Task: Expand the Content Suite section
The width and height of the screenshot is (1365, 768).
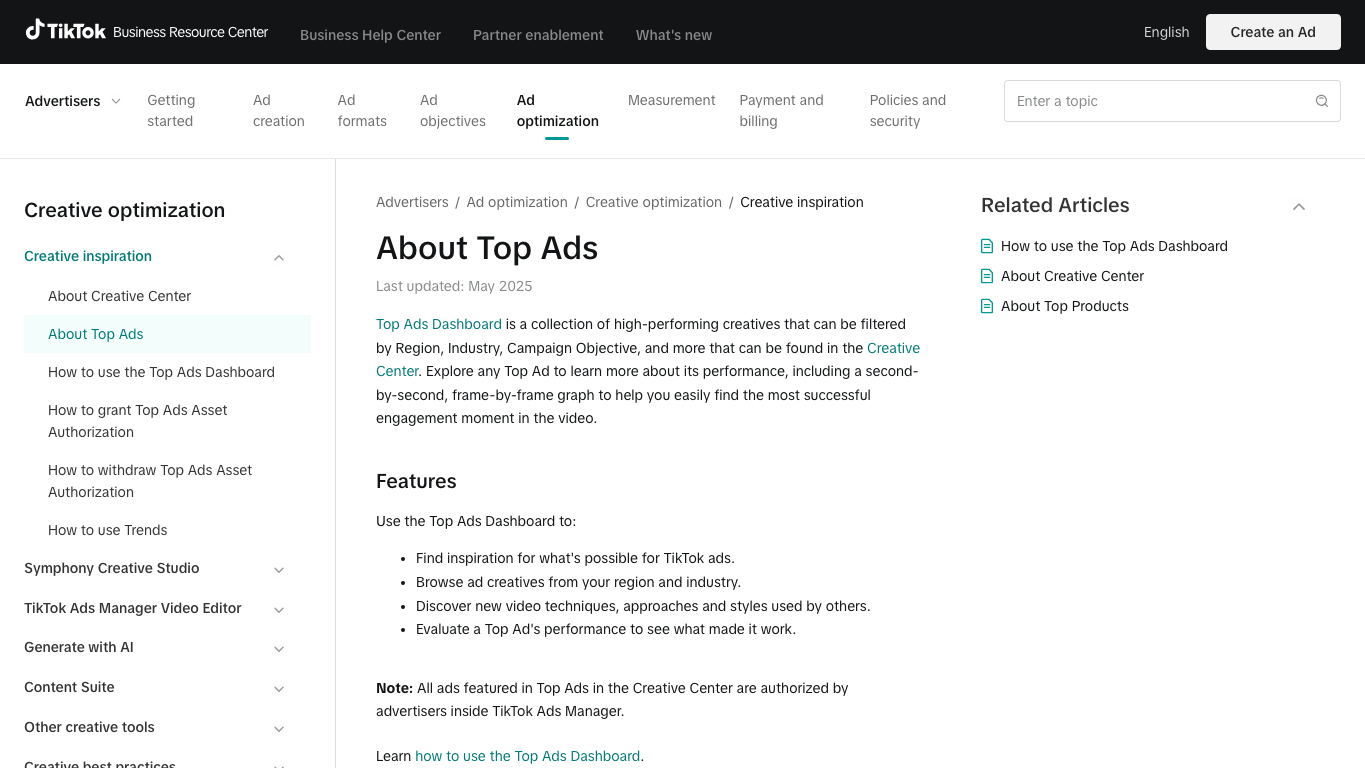Action: pyautogui.click(x=279, y=688)
